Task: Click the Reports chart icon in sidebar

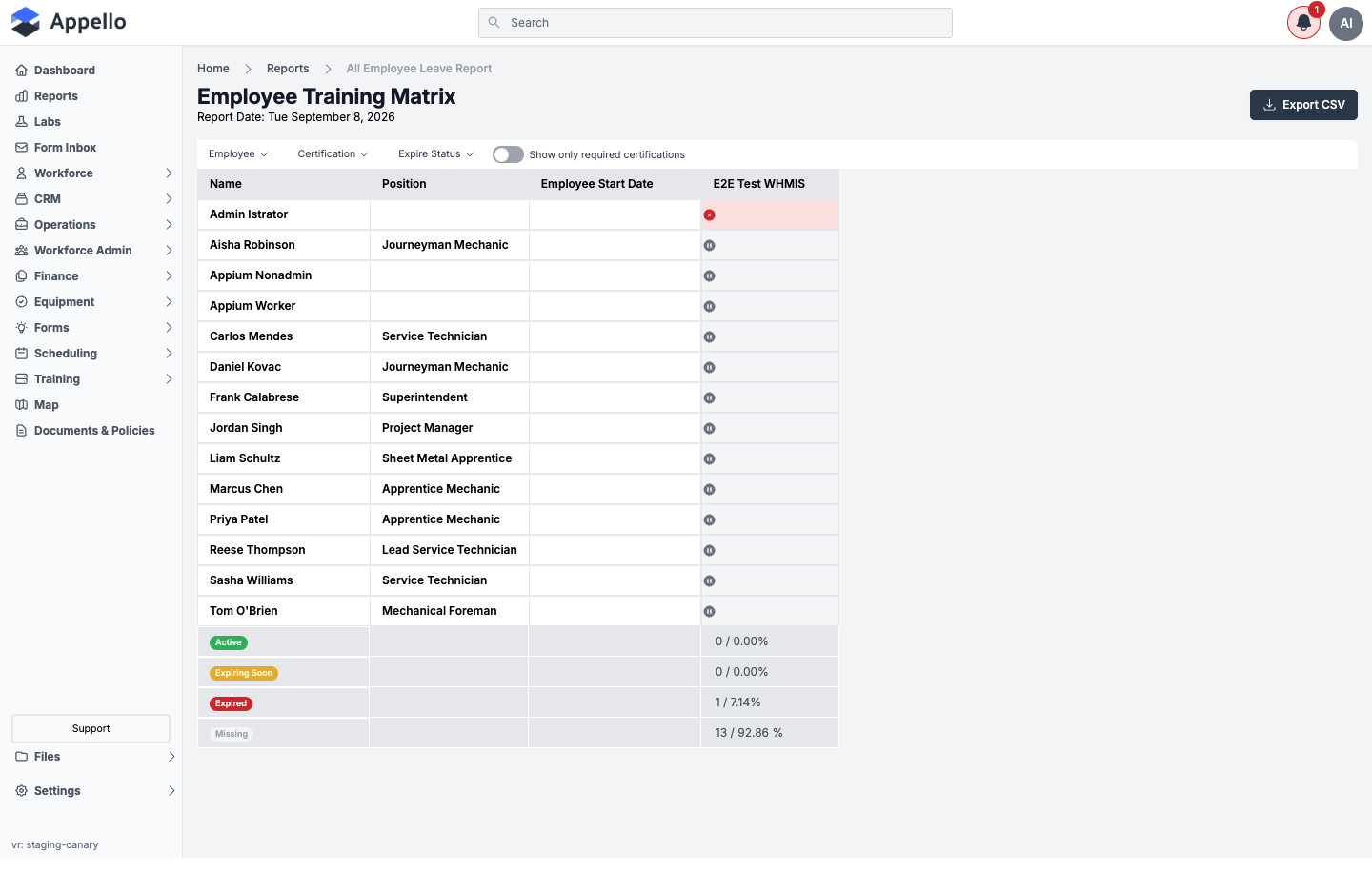Action: coord(21,96)
